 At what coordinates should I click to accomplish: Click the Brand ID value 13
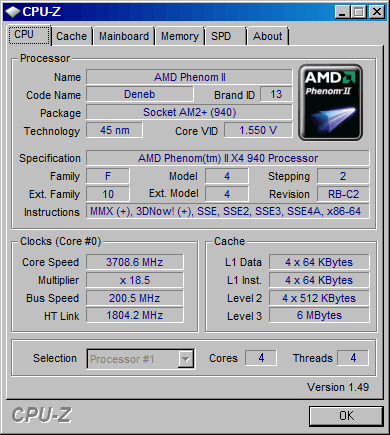276,94
